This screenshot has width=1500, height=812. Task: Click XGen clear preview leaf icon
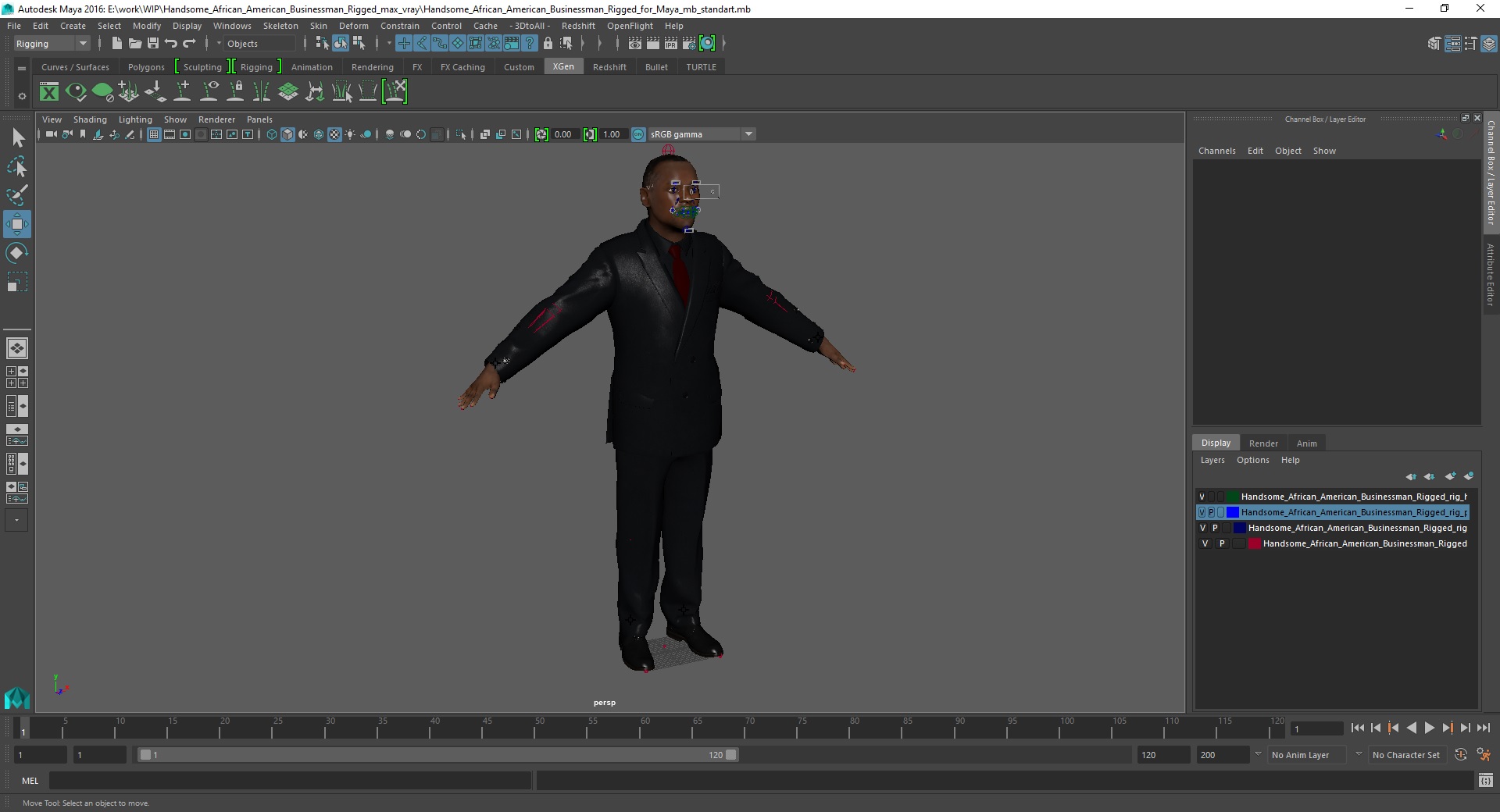point(102,92)
